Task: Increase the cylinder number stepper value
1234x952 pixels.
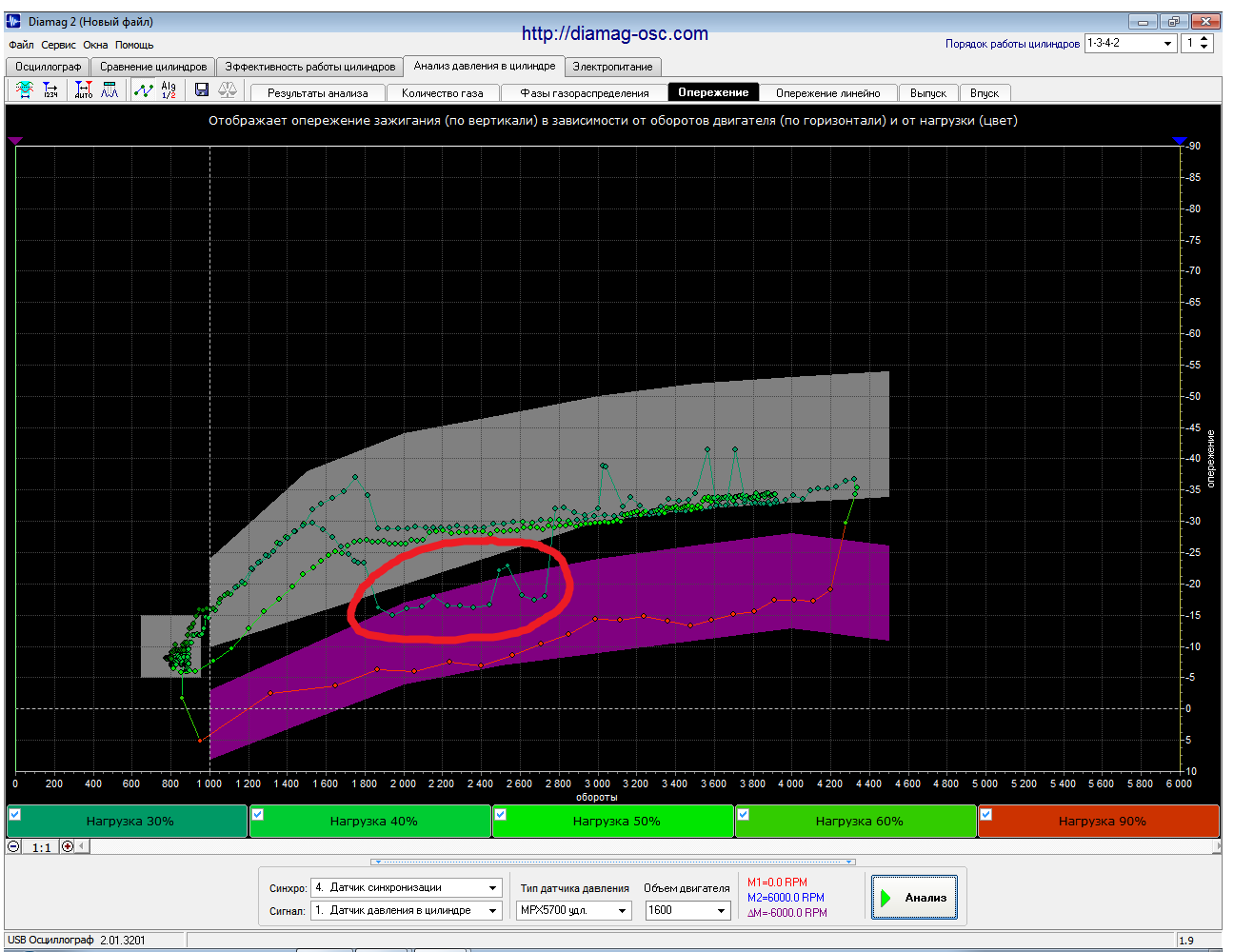Action: coord(1204,39)
